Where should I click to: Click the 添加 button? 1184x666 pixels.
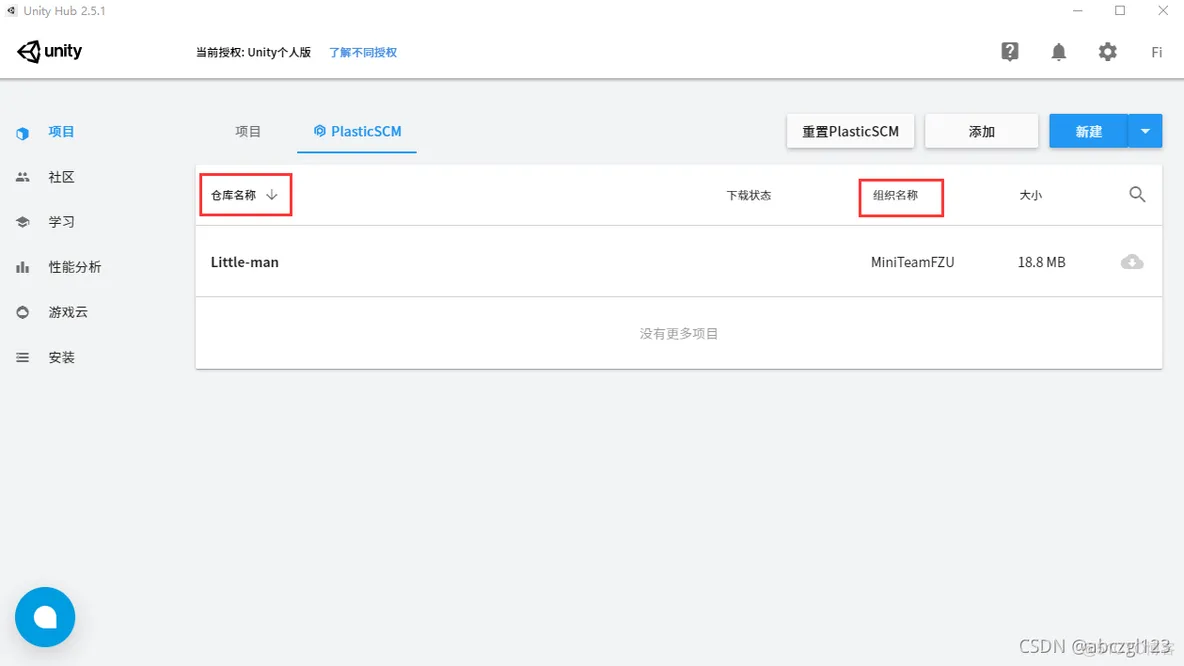point(982,131)
